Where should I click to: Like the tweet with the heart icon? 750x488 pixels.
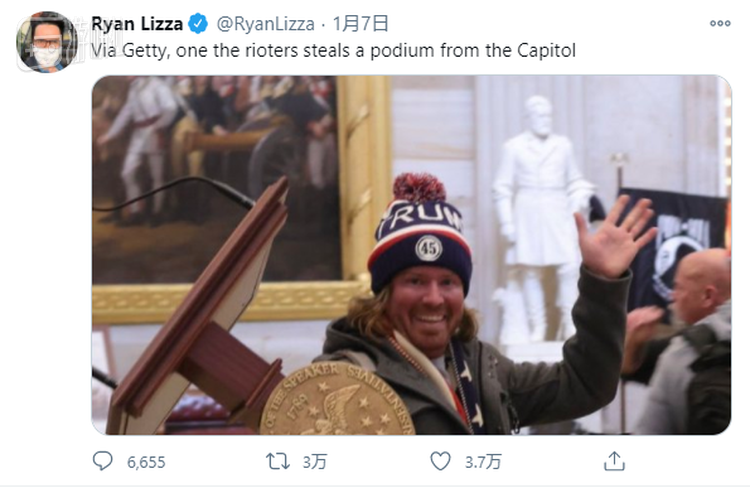tap(440, 461)
